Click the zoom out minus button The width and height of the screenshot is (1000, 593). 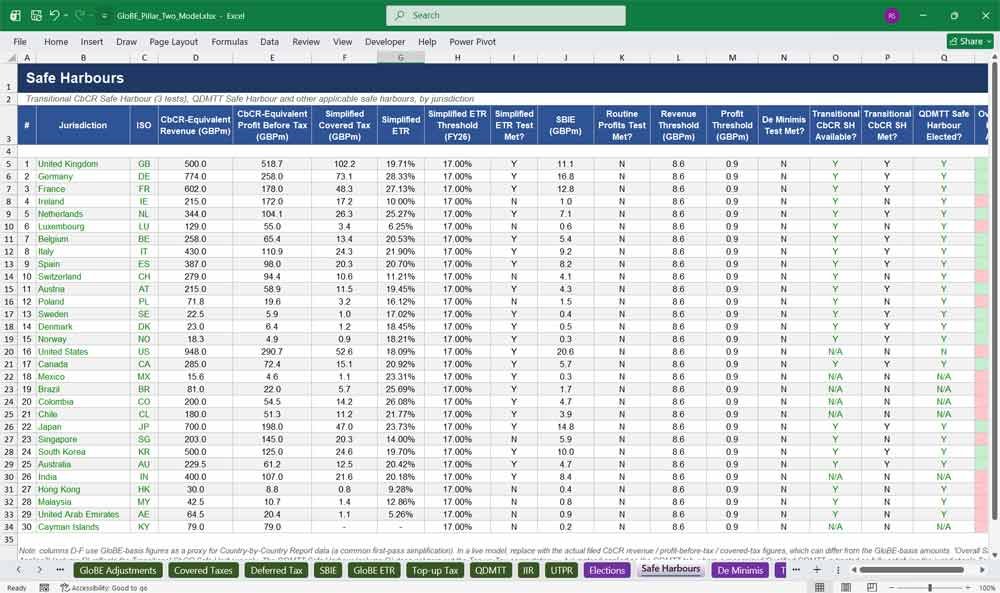coord(892,587)
